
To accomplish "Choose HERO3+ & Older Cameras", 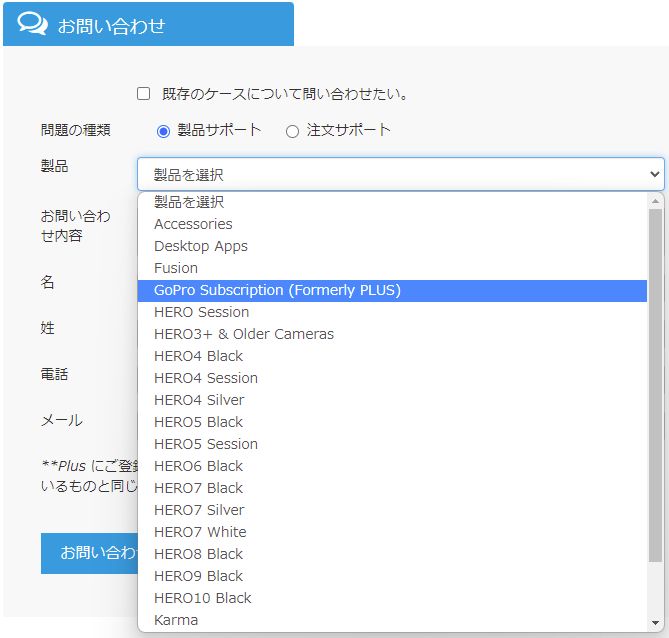I will click(x=392, y=334).
